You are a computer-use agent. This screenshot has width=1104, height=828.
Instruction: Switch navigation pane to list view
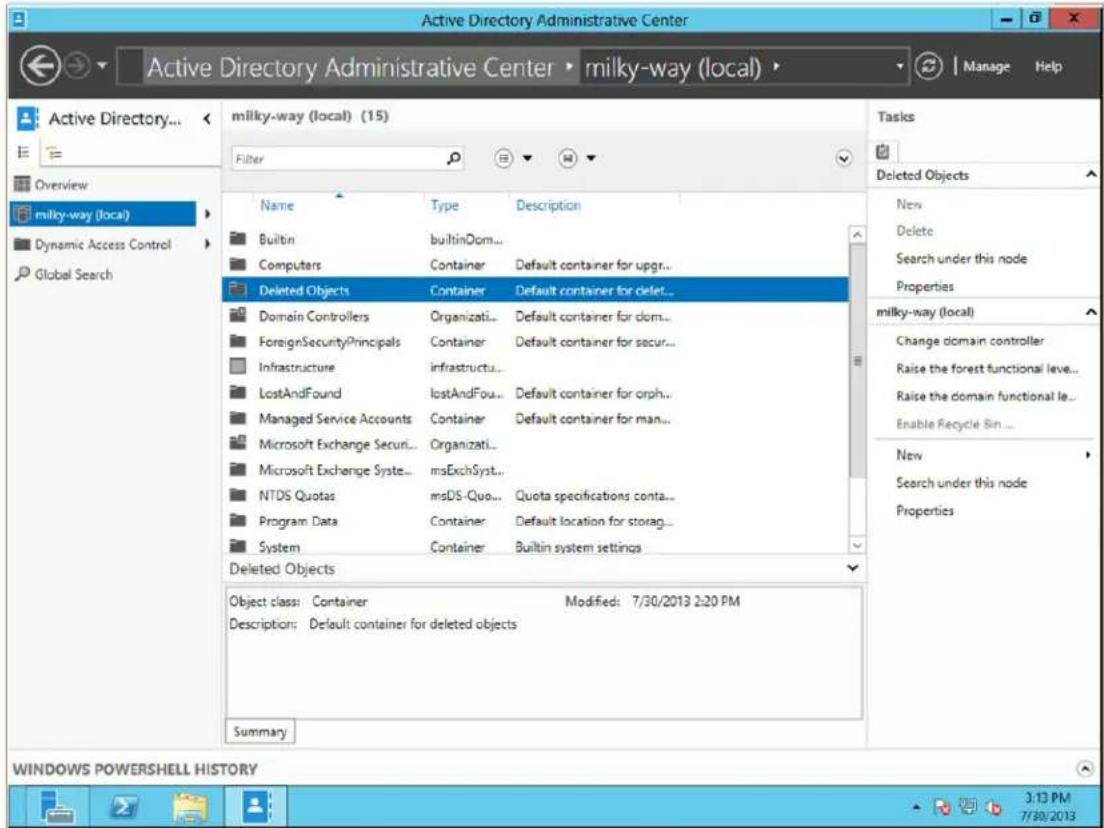[22, 151]
